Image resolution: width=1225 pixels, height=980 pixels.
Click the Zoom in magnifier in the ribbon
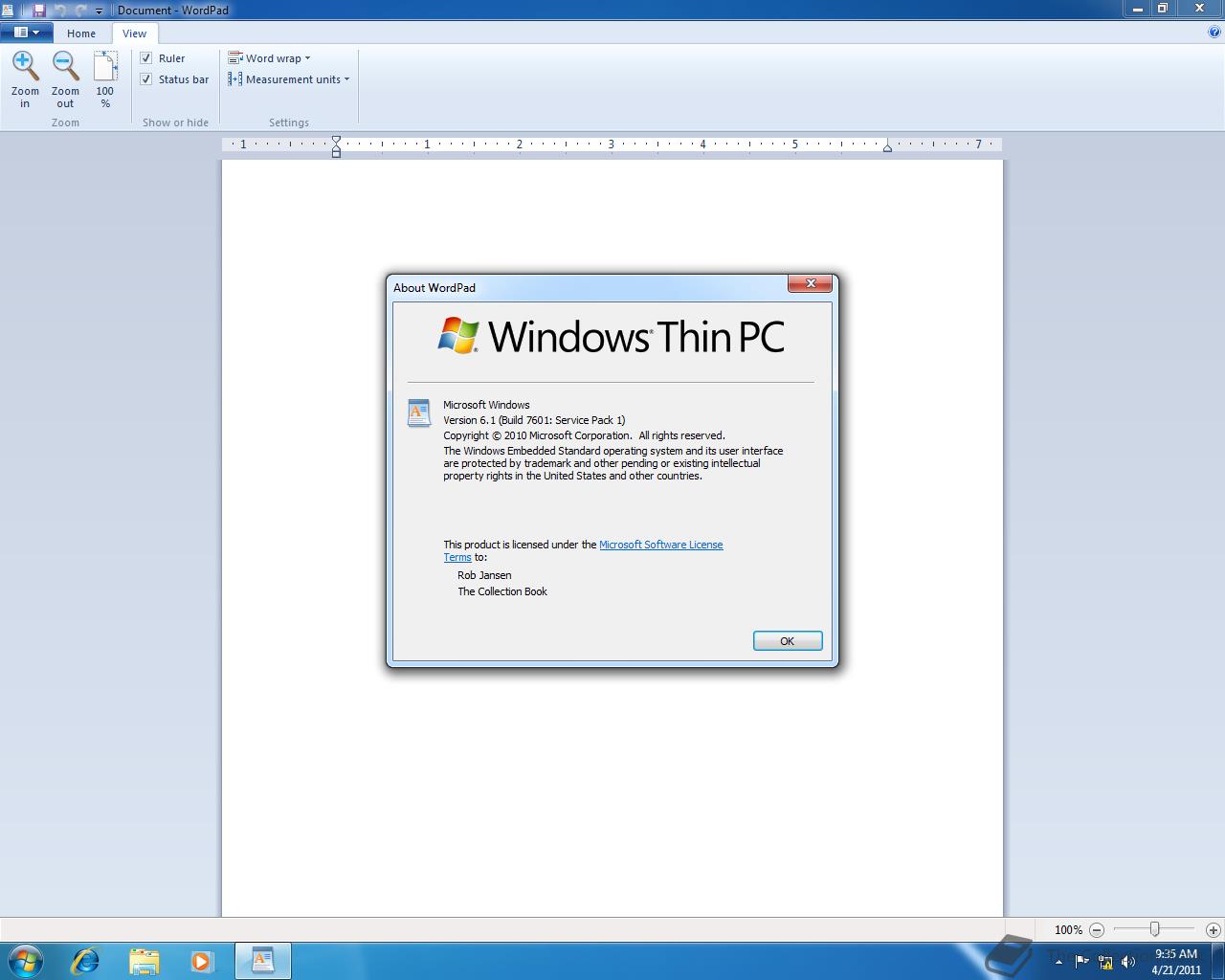pyautogui.click(x=25, y=79)
